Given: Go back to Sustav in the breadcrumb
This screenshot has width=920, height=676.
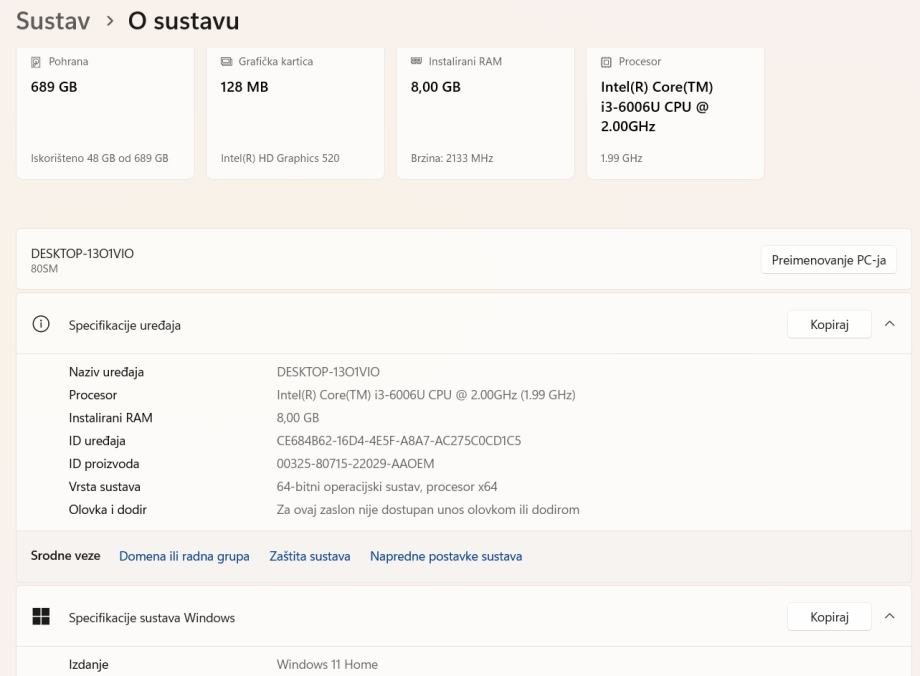Looking at the screenshot, I should 53,21.
